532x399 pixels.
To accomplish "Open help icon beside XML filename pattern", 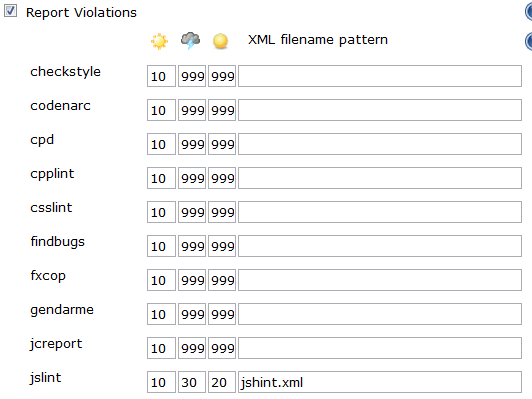I will coord(528,41).
